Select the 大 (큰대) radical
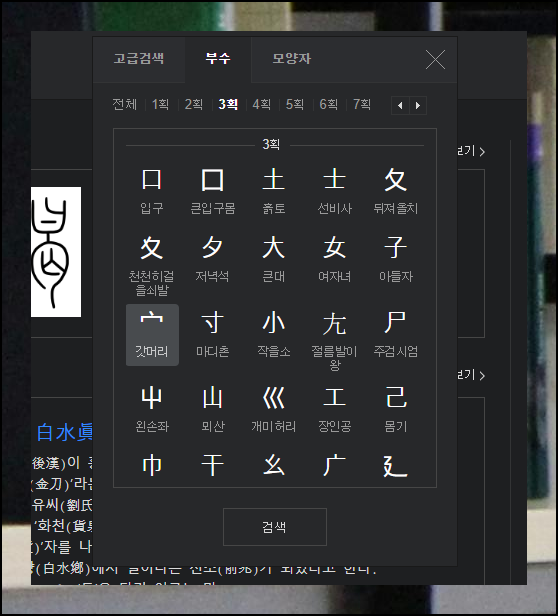 [273, 259]
